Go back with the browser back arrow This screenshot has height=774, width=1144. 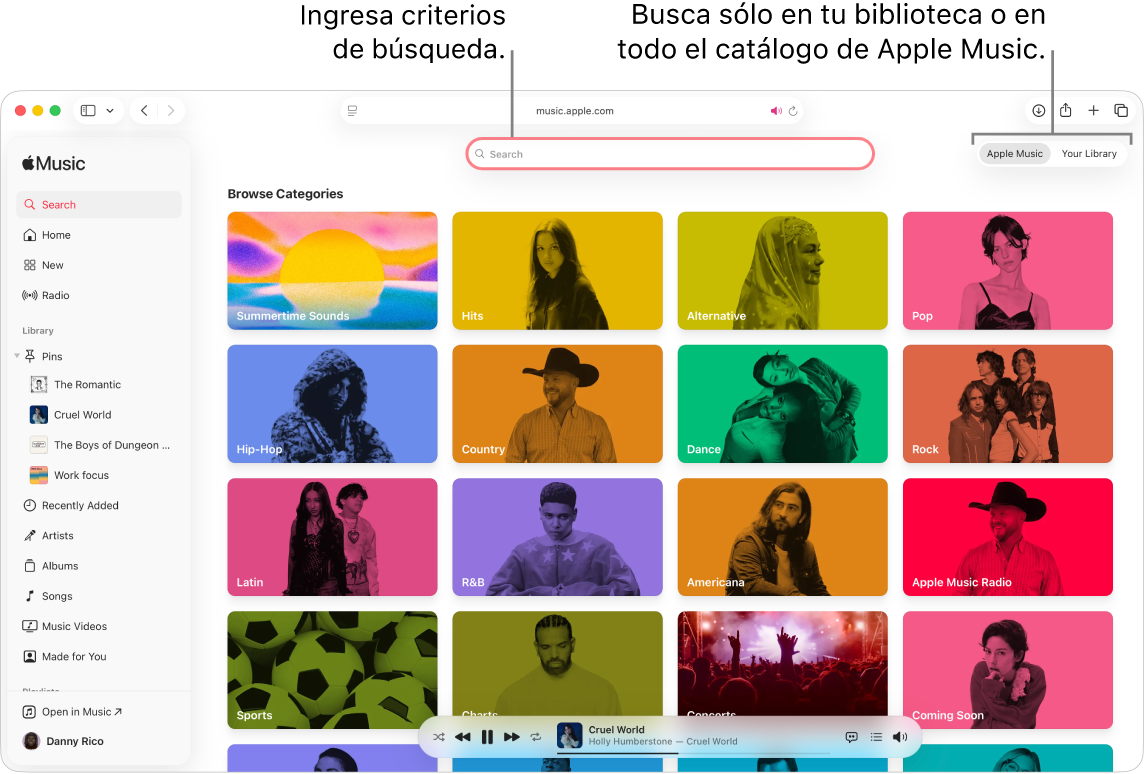click(x=144, y=111)
